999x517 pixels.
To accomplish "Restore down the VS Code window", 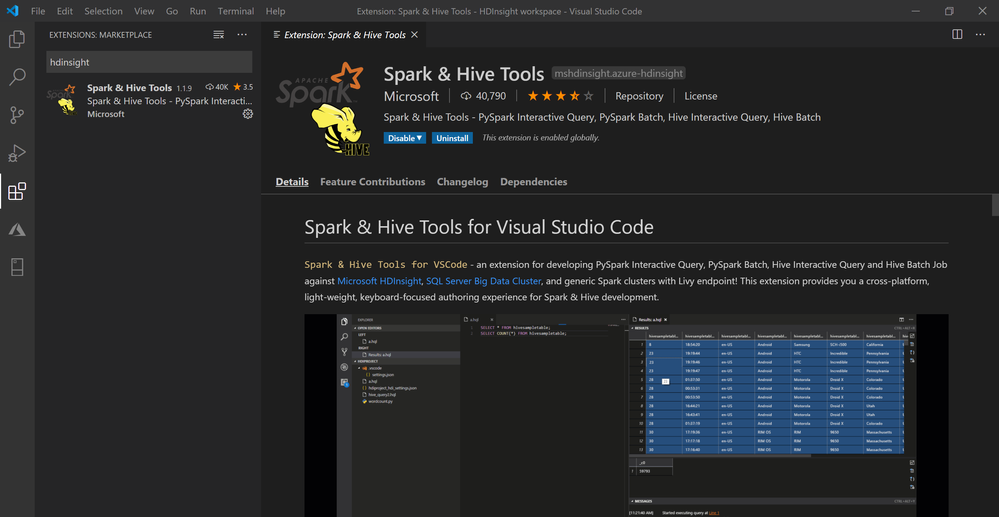I will (x=949, y=11).
